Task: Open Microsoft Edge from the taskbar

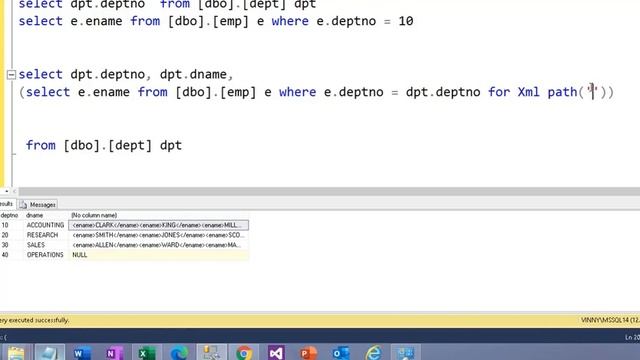Action: 179,352
